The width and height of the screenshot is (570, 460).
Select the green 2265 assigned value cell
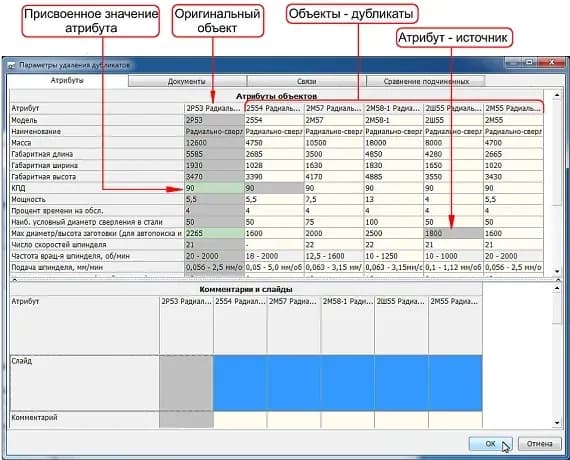[214, 233]
